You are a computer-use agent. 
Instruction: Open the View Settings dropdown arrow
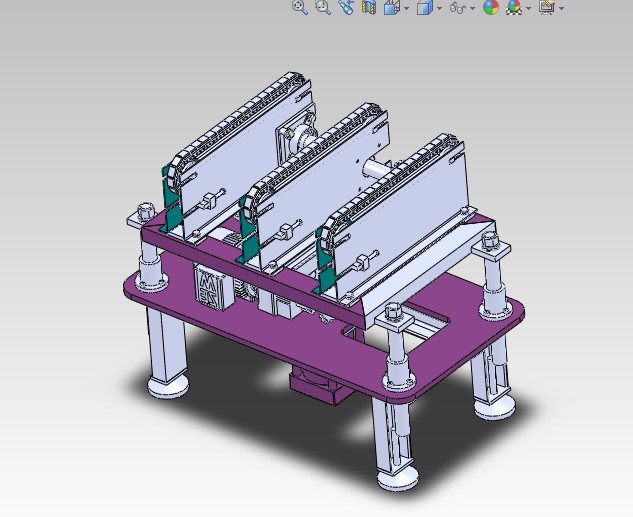[562, 8]
